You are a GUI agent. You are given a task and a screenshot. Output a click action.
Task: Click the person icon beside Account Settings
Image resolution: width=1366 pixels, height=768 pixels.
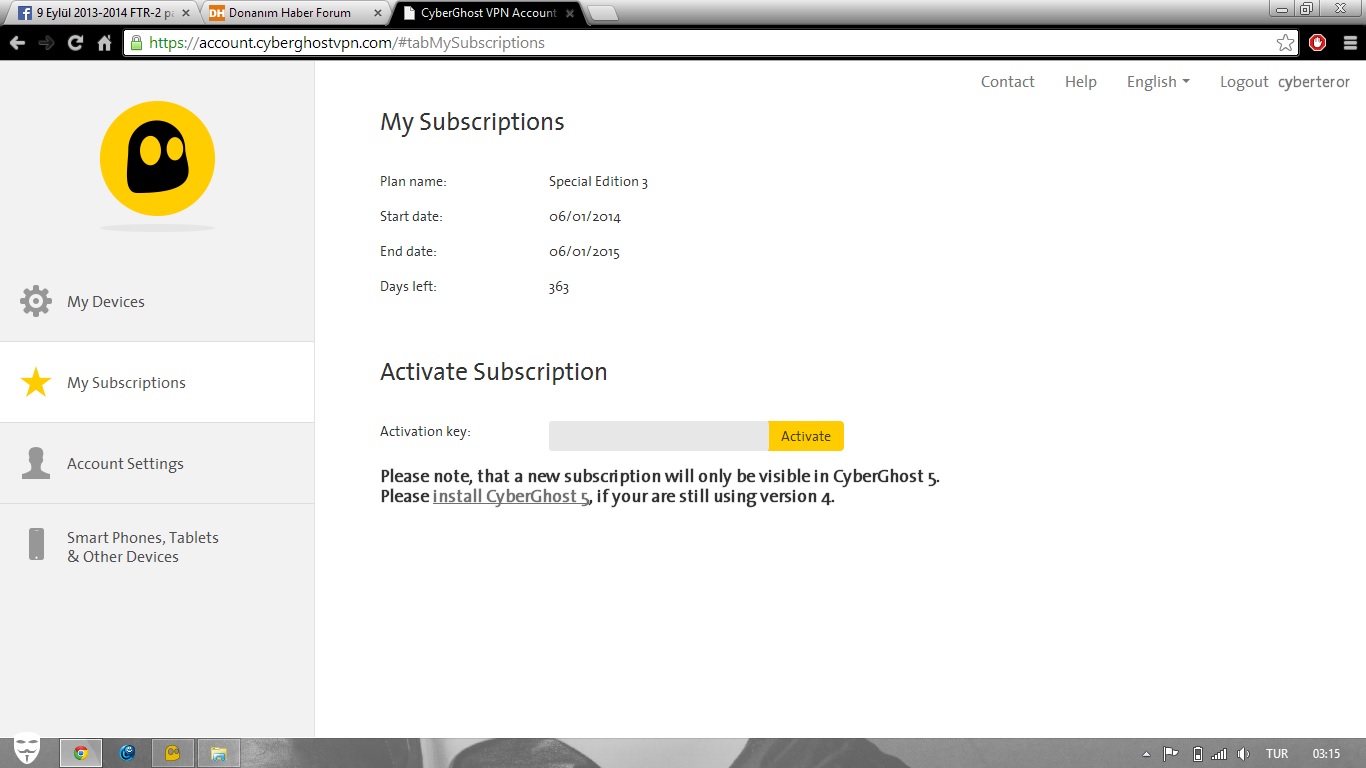coord(36,463)
